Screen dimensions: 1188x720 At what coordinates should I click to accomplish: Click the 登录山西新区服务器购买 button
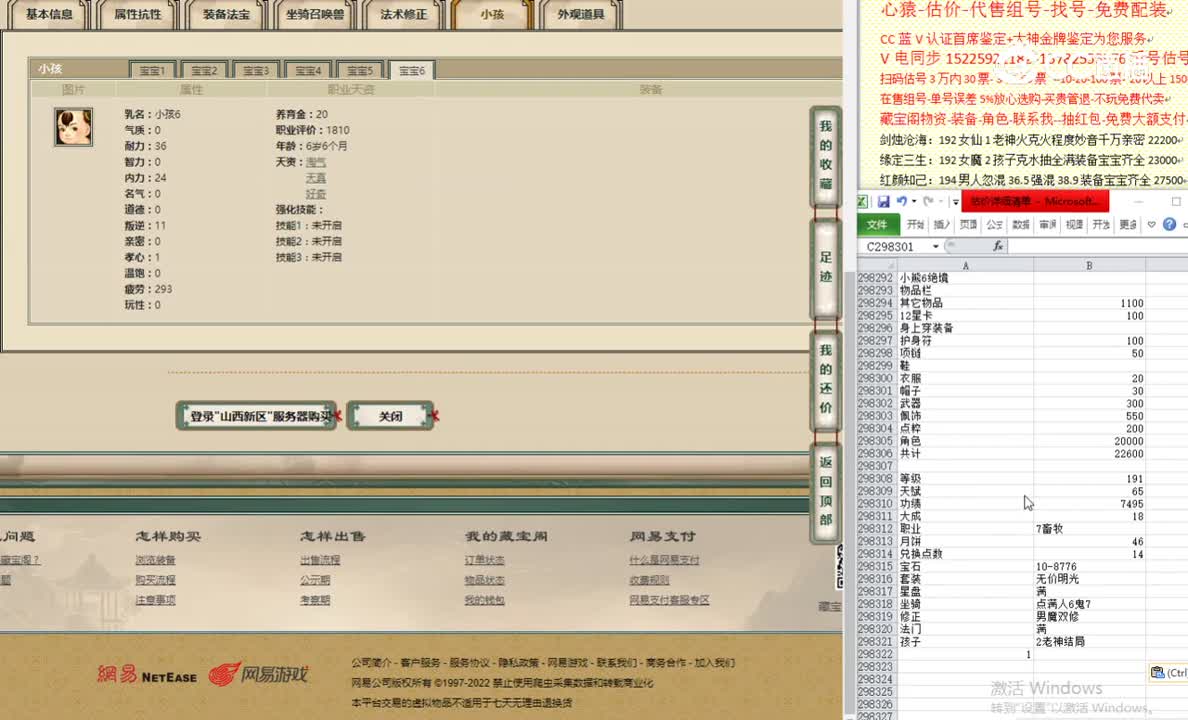click(256, 416)
